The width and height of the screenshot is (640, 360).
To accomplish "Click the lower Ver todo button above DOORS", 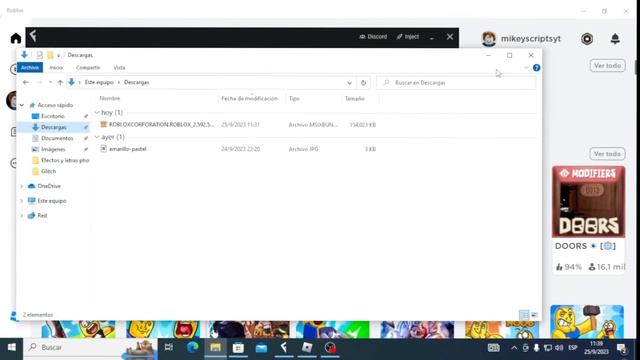I will tap(607, 154).
